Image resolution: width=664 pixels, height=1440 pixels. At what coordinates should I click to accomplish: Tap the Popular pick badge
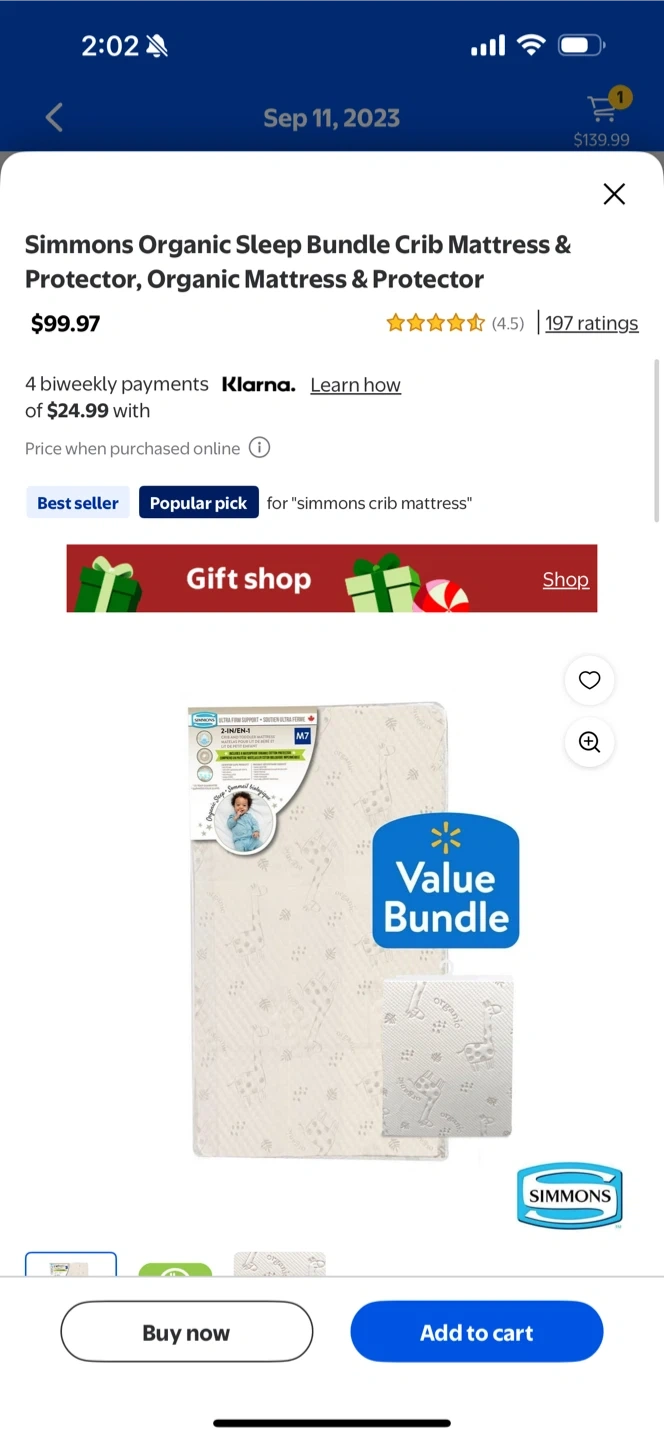click(x=198, y=503)
